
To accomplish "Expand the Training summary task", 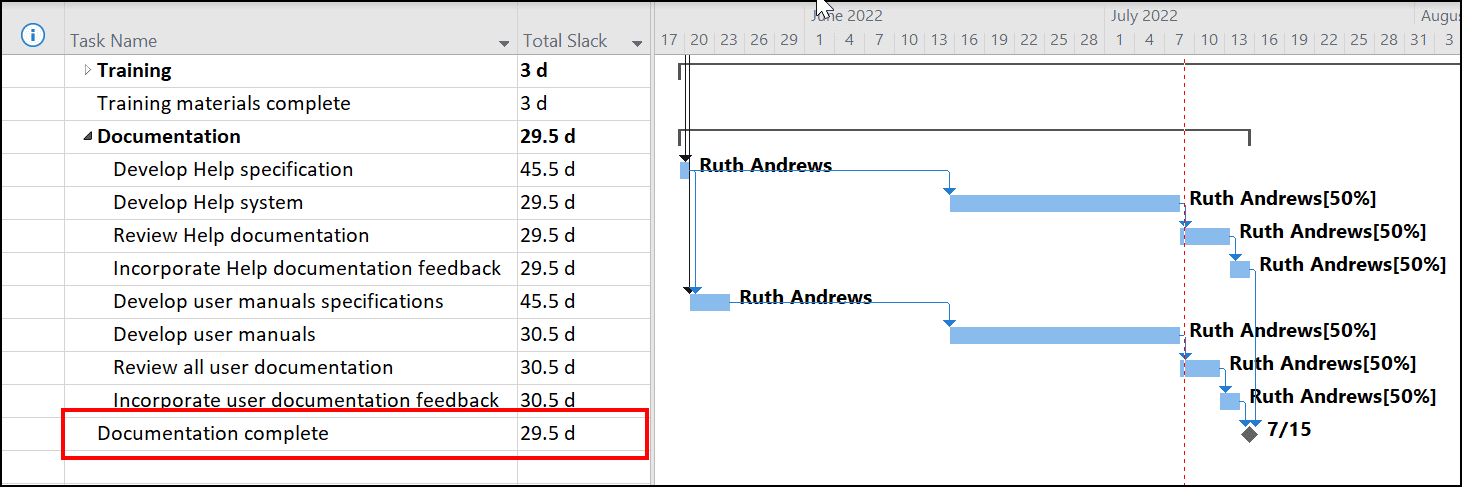I will [x=87, y=70].
